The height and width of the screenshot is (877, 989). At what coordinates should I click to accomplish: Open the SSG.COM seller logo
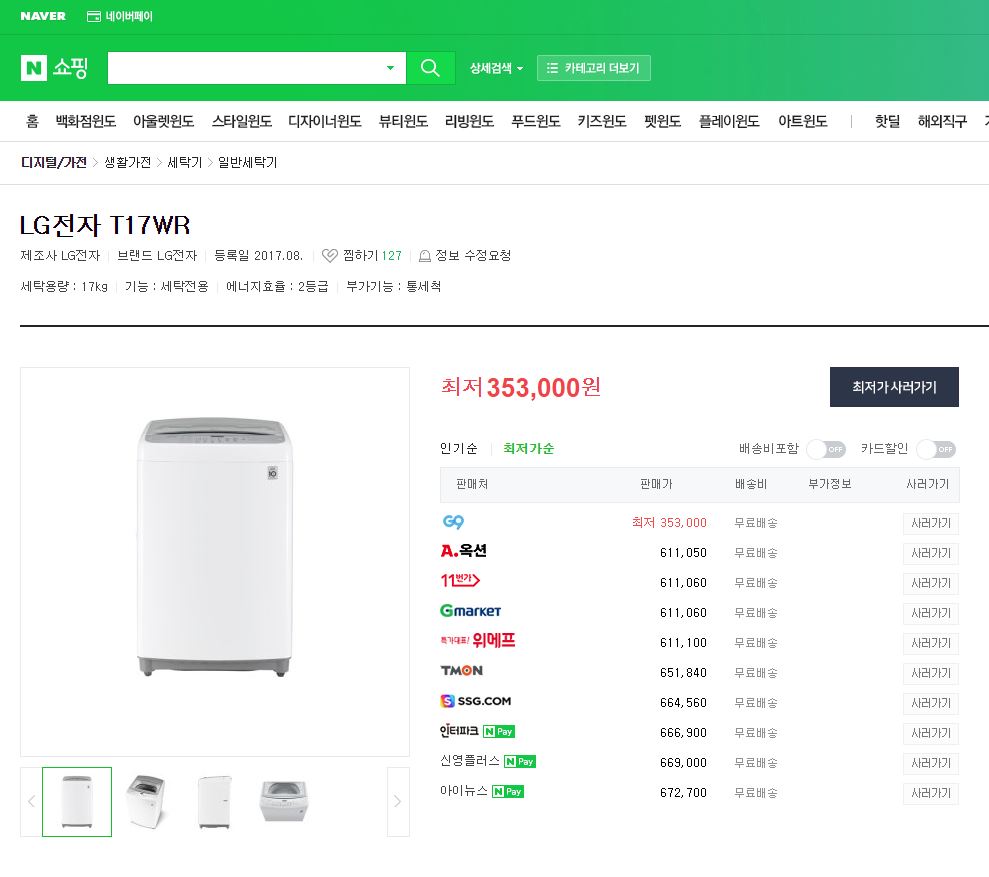point(476,702)
